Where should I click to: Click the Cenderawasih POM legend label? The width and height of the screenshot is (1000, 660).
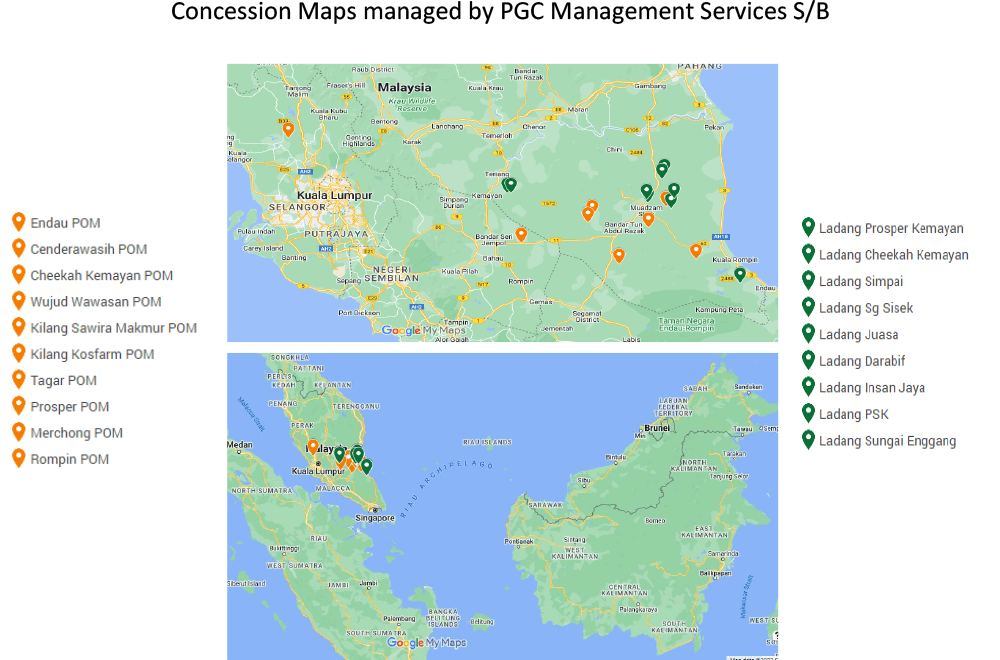89,249
